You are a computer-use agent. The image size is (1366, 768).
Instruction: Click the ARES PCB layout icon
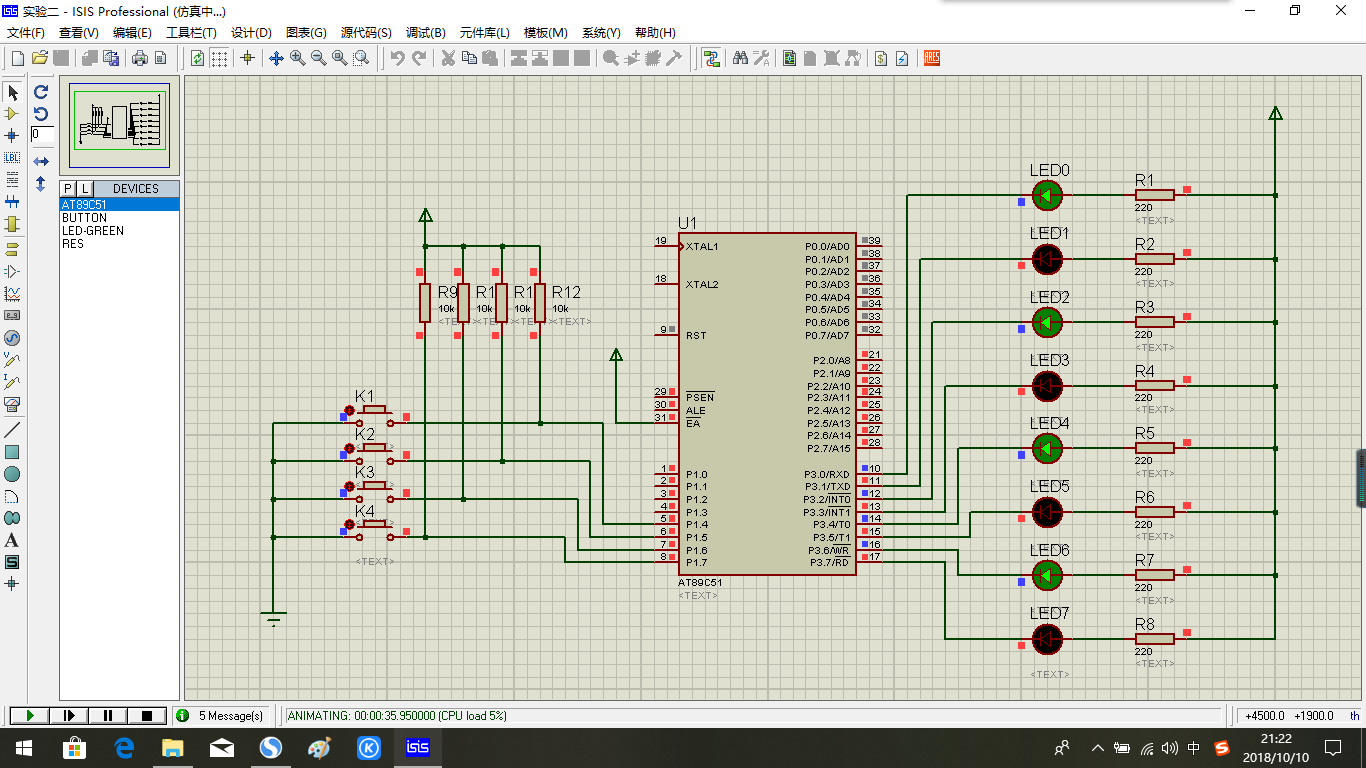931,58
